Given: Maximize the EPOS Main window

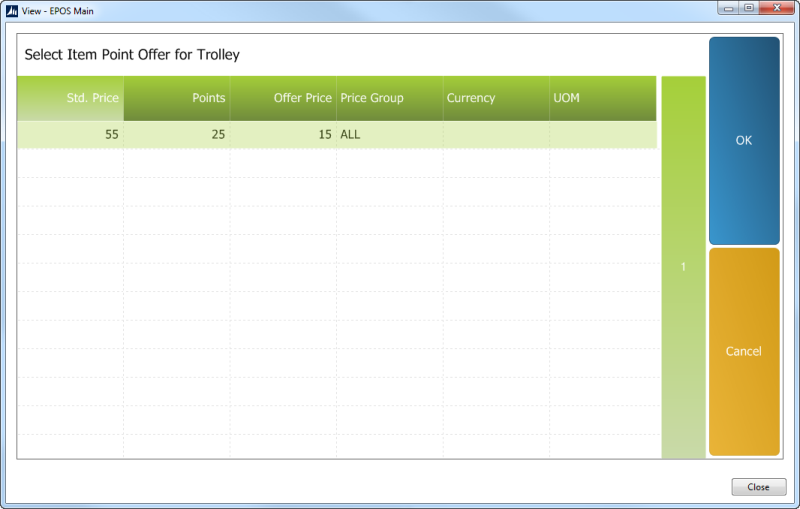Looking at the screenshot, I should coord(748,8).
